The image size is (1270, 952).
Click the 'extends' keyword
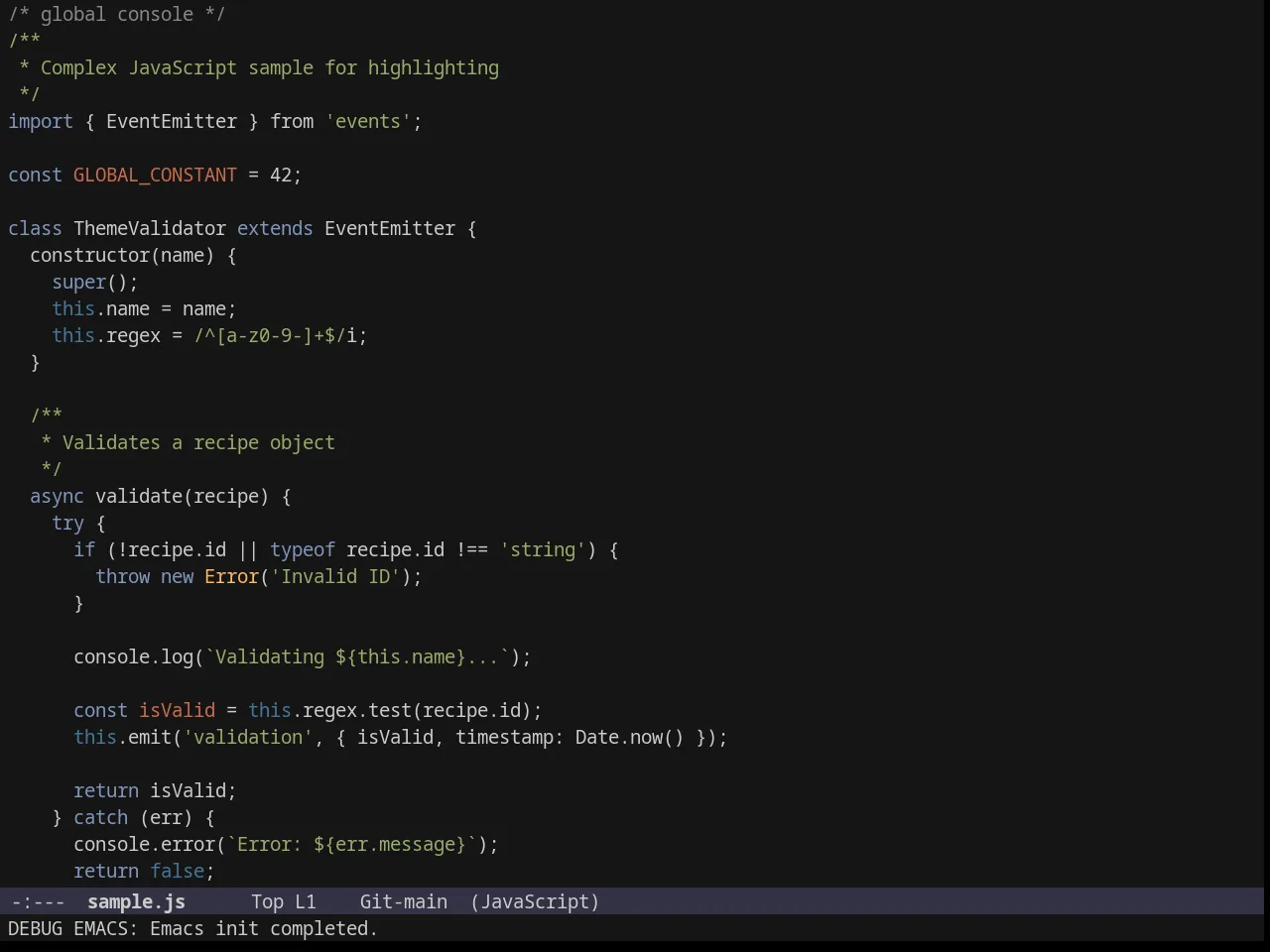click(x=275, y=228)
